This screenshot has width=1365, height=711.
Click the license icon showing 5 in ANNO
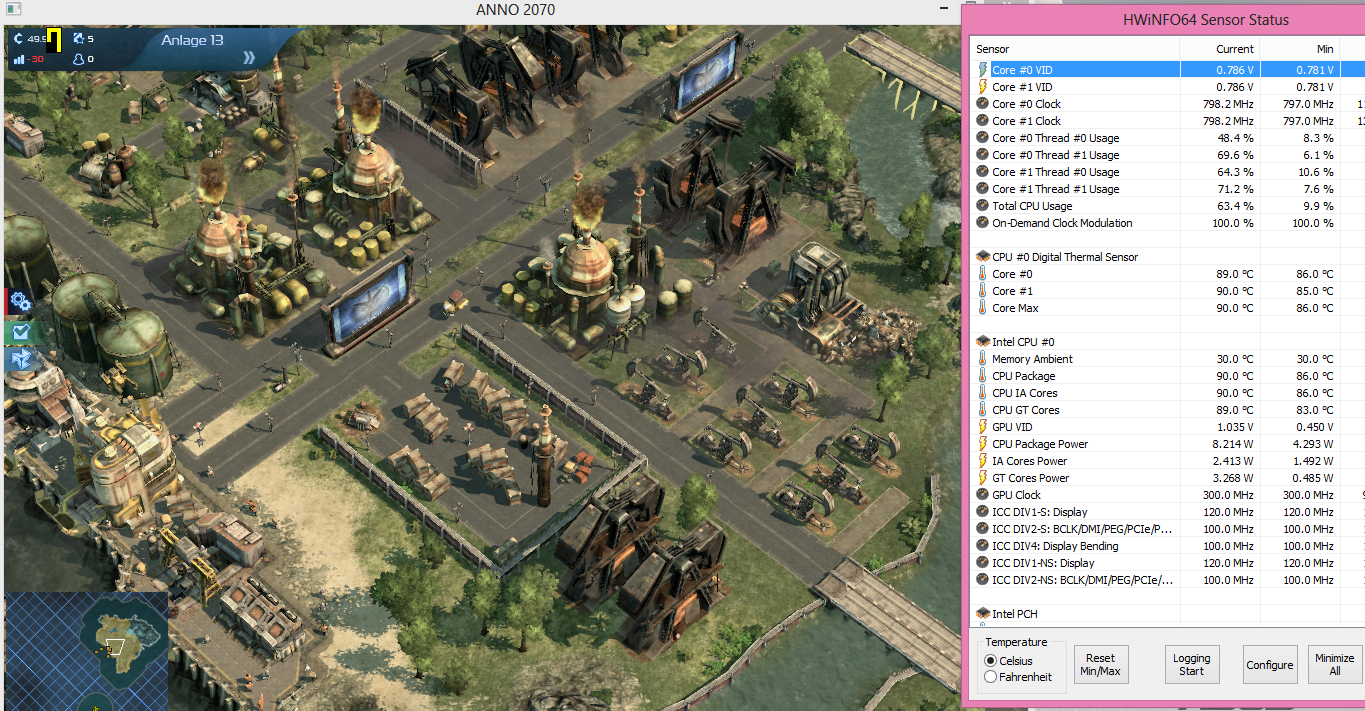click(78, 39)
